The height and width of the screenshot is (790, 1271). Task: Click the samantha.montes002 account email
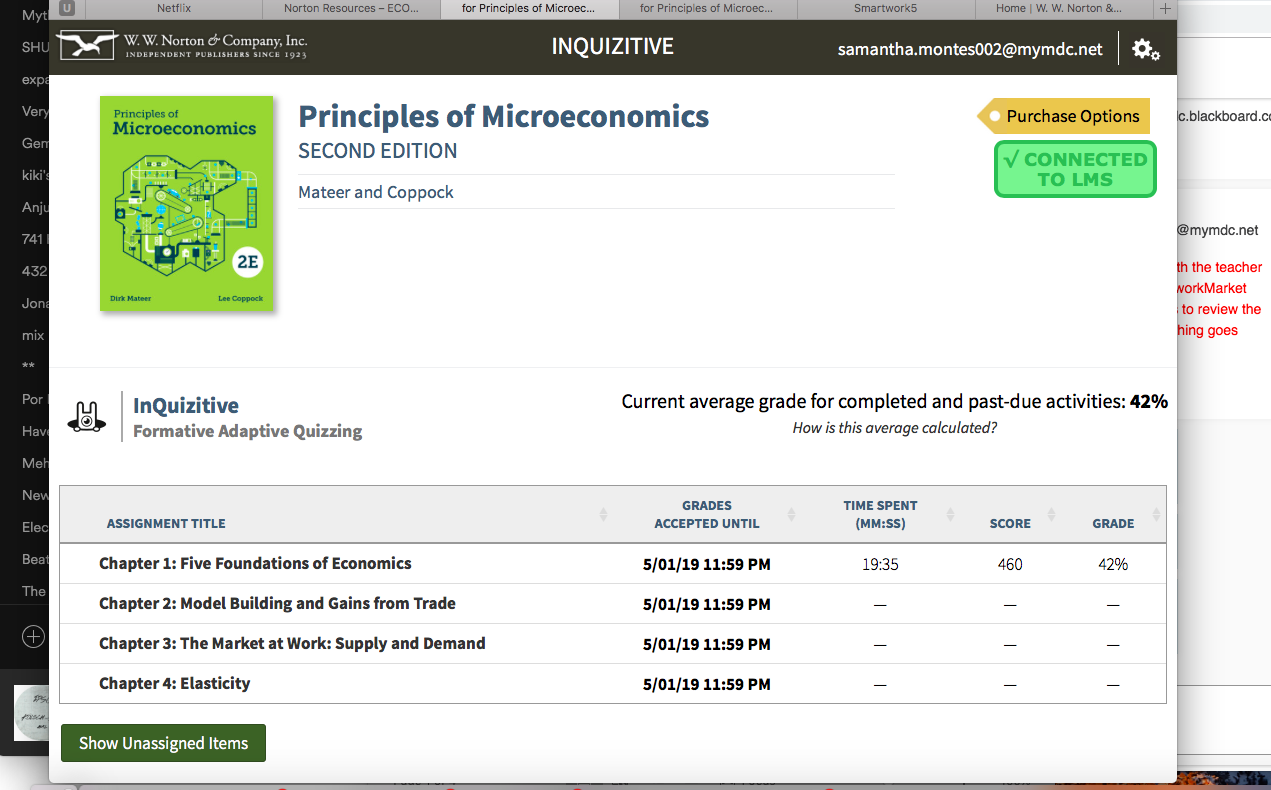(970, 48)
